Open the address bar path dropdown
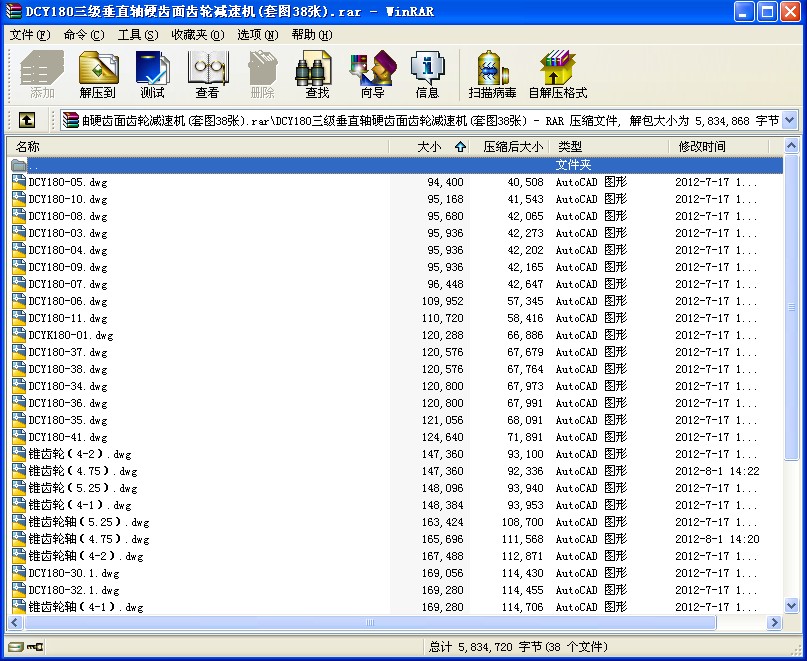This screenshot has width=807, height=661. 790,120
